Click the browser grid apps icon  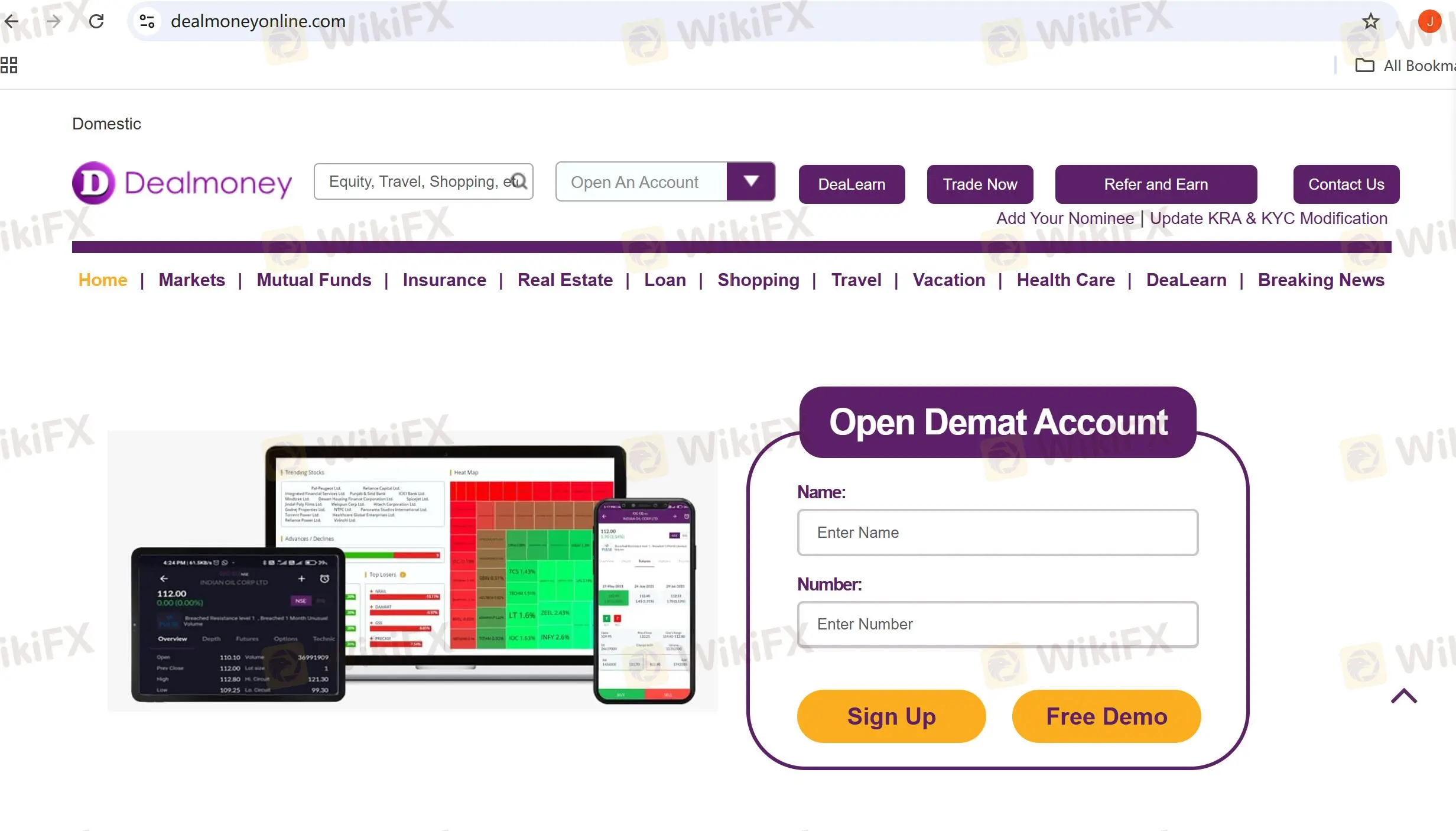(x=9, y=65)
